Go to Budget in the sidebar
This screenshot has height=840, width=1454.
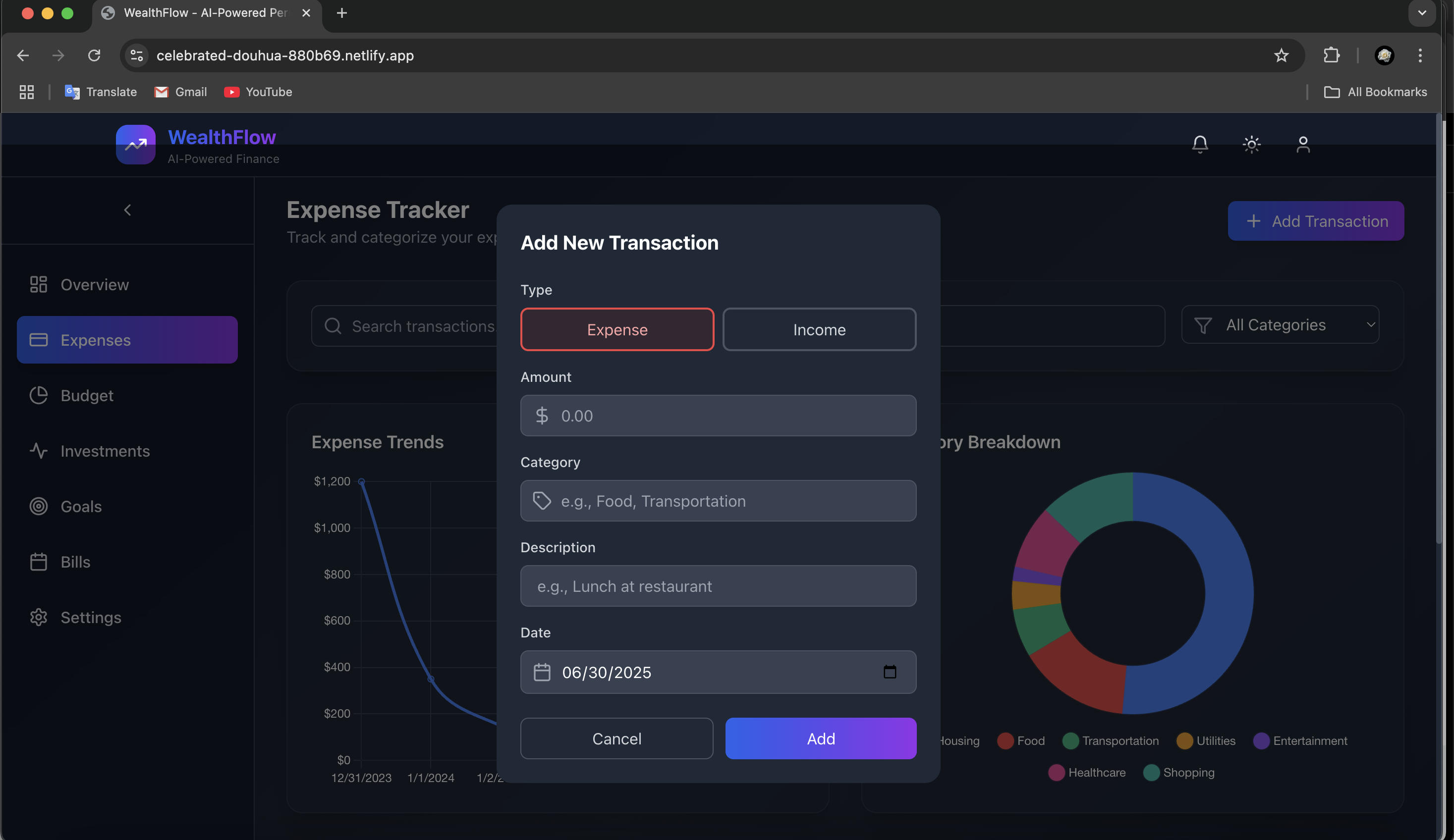87,396
